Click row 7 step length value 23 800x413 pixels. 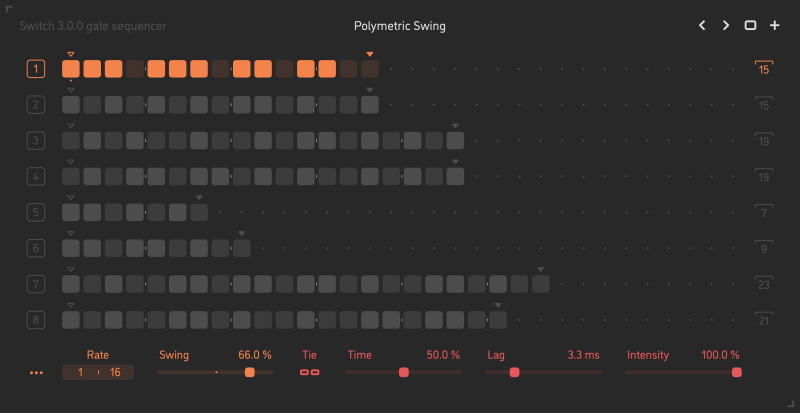click(x=764, y=285)
